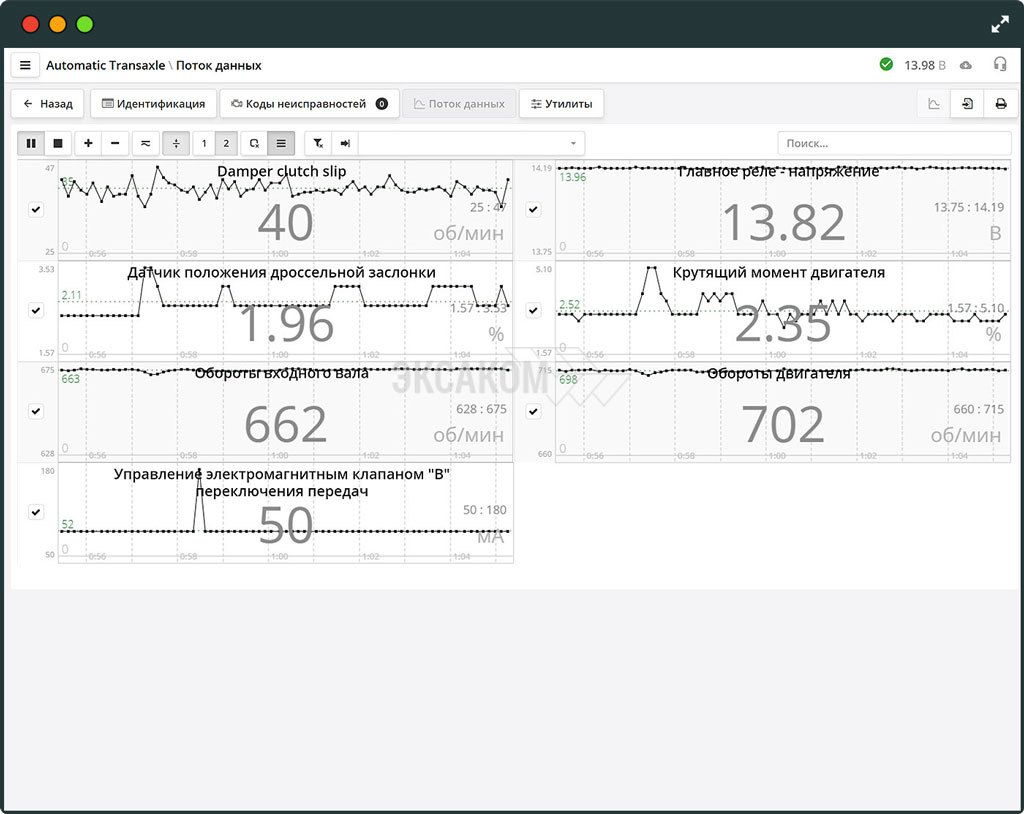1024x814 pixels.
Task: Switch to two-column layout button
Action: [x=226, y=143]
